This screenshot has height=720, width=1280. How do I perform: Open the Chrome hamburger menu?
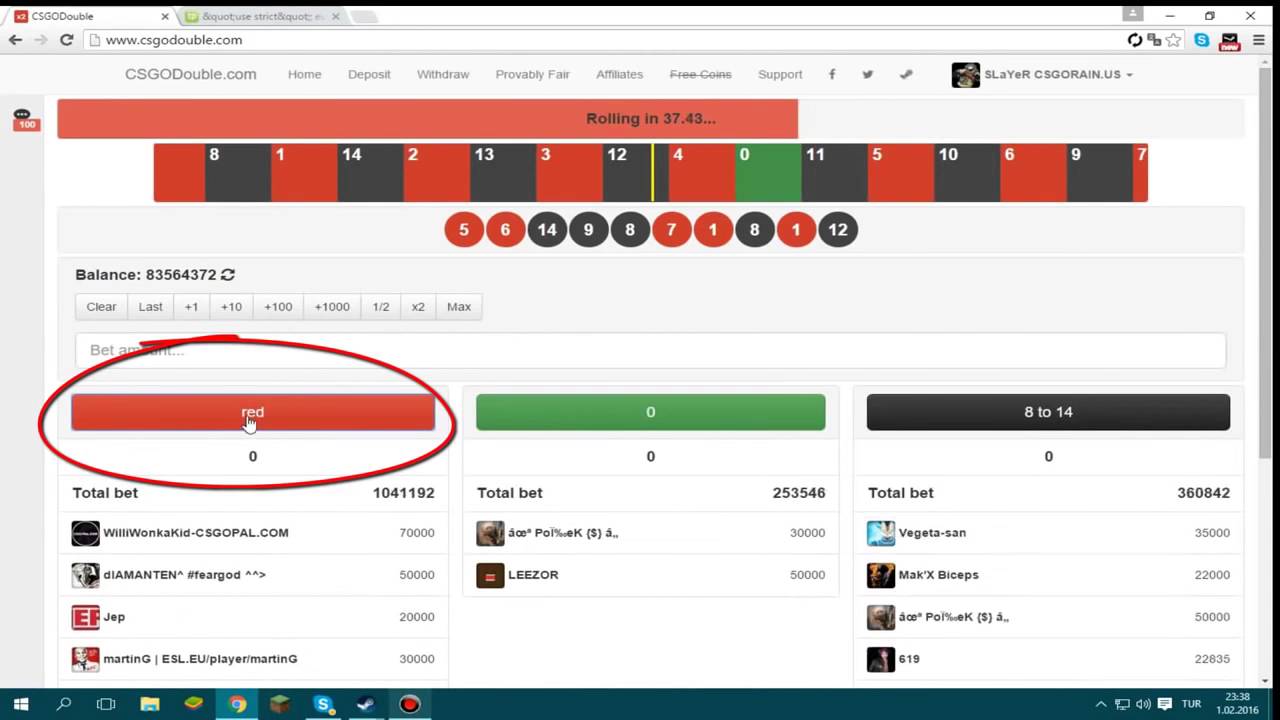(1259, 40)
